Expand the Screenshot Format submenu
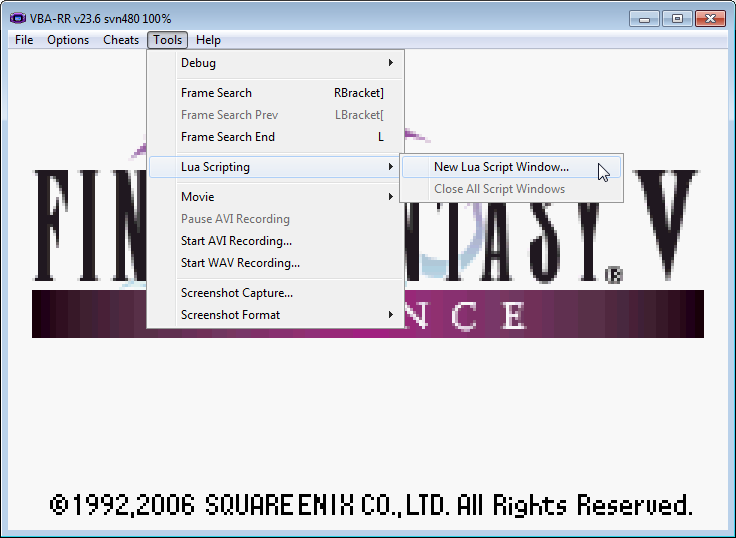The height and width of the screenshot is (538, 736). coord(276,315)
